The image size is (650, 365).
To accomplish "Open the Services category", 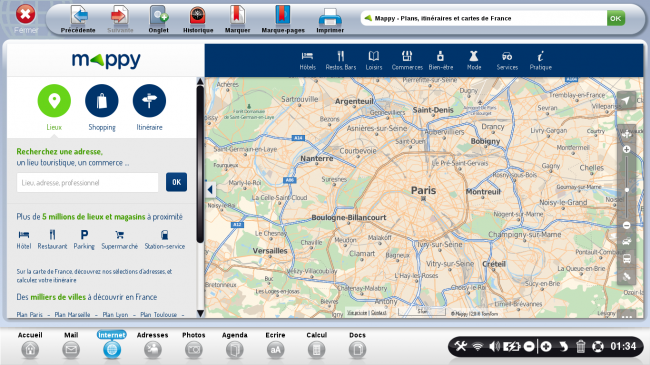I will coord(507,61).
